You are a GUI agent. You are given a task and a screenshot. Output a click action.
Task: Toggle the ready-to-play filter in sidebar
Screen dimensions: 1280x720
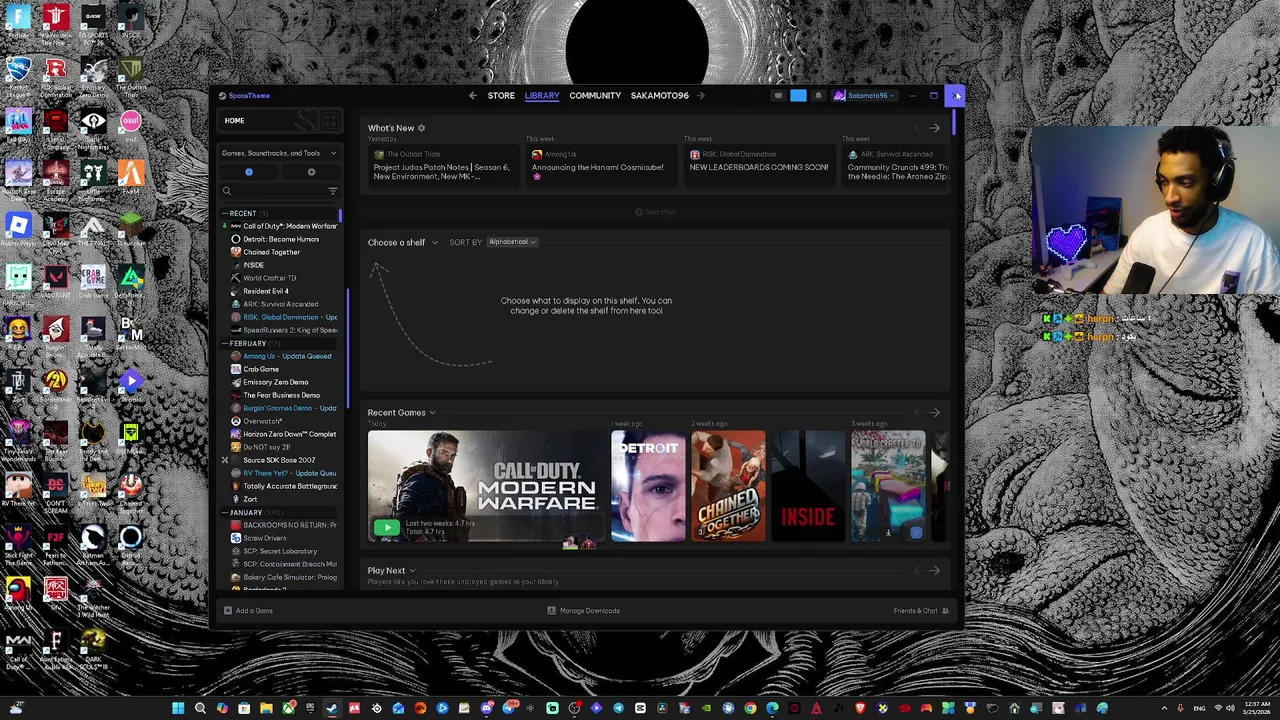tap(311, 172)
